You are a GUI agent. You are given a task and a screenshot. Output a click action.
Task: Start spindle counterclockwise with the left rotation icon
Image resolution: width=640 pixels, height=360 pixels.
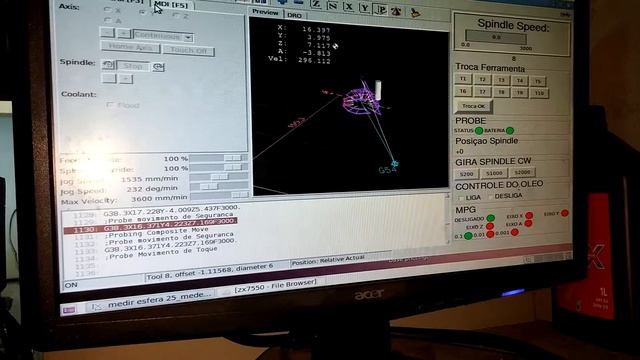(108, 65)
